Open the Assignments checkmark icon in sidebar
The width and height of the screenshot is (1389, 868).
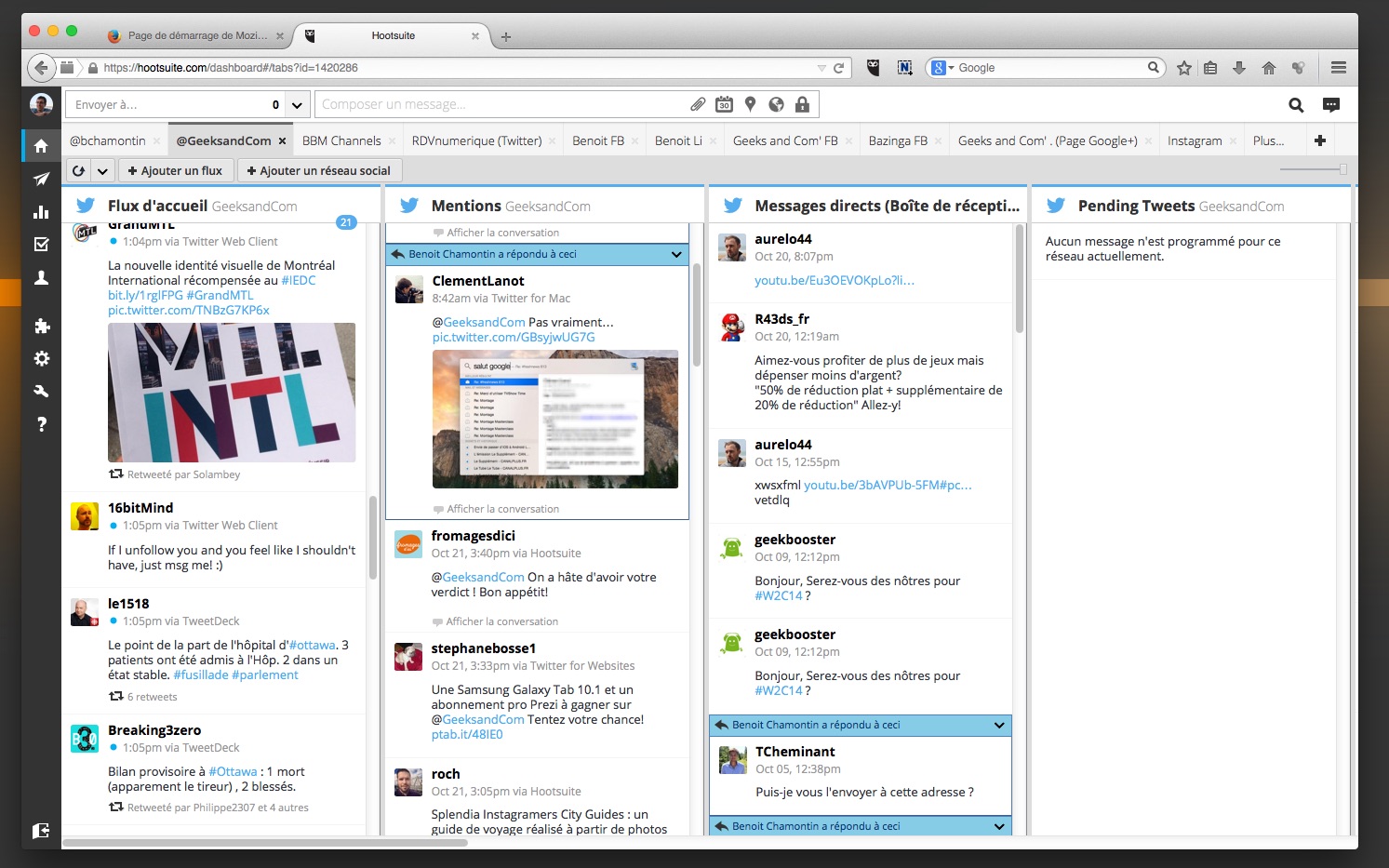click(41, 245)
